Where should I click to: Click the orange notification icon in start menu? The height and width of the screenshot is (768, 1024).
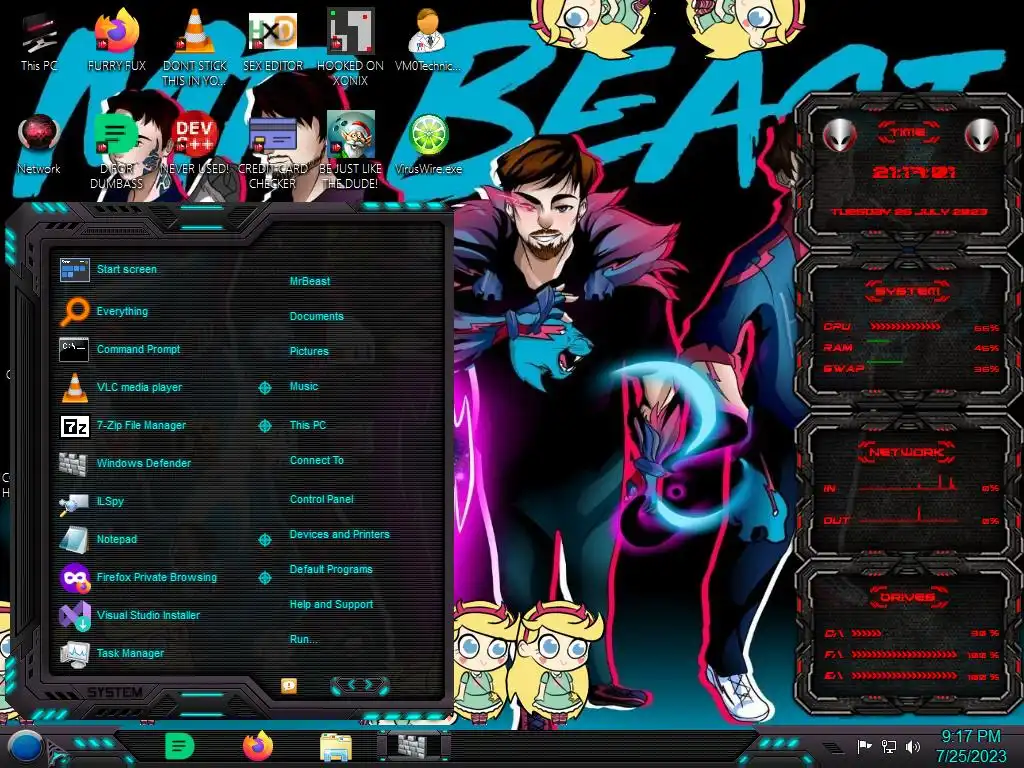click(289, 685)
